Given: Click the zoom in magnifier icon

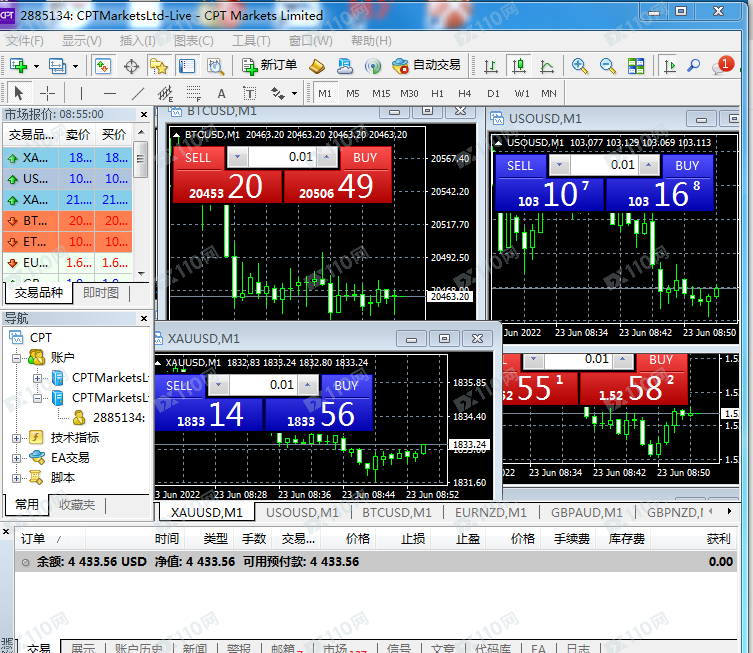Looking at the screenshot, I should 580,66.
